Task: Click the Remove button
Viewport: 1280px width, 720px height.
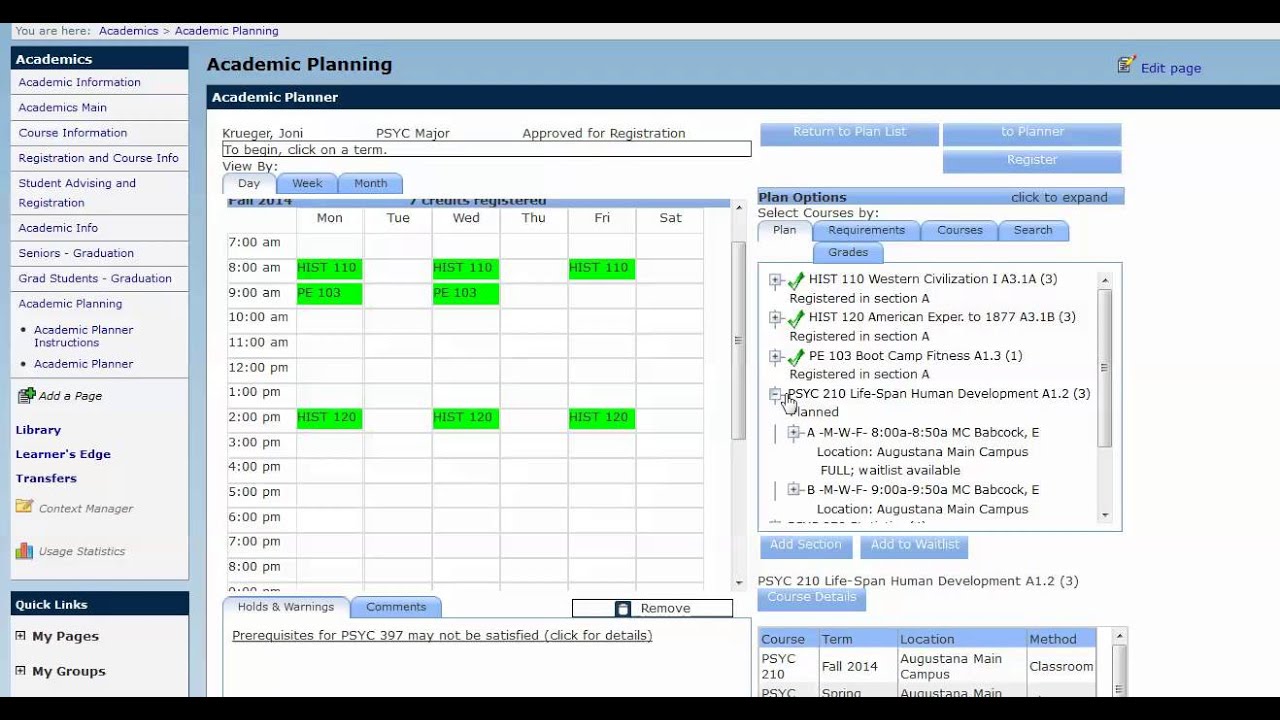Action: pos(652,608)
